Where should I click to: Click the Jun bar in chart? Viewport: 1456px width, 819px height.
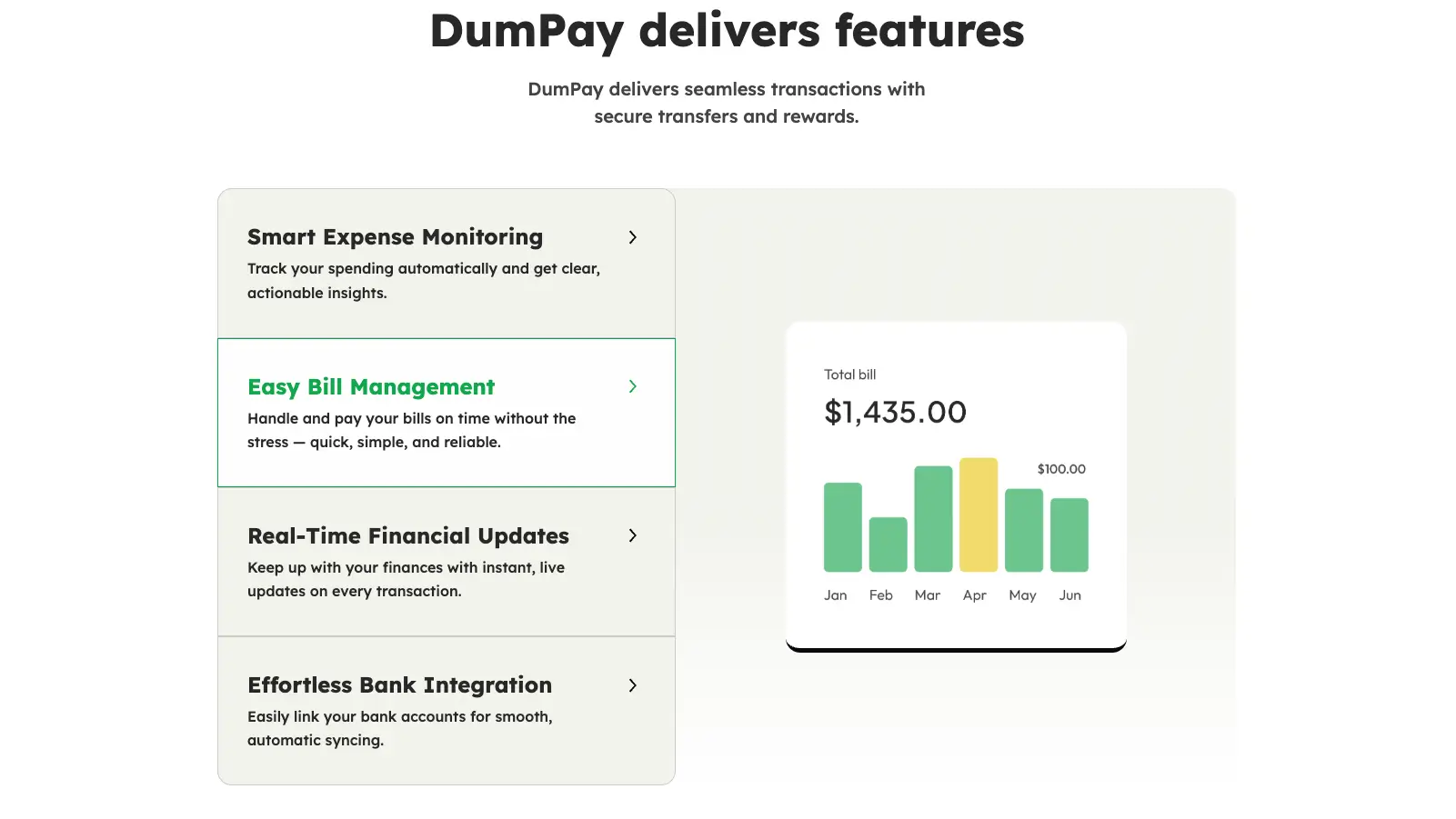tap(1069, 534)
